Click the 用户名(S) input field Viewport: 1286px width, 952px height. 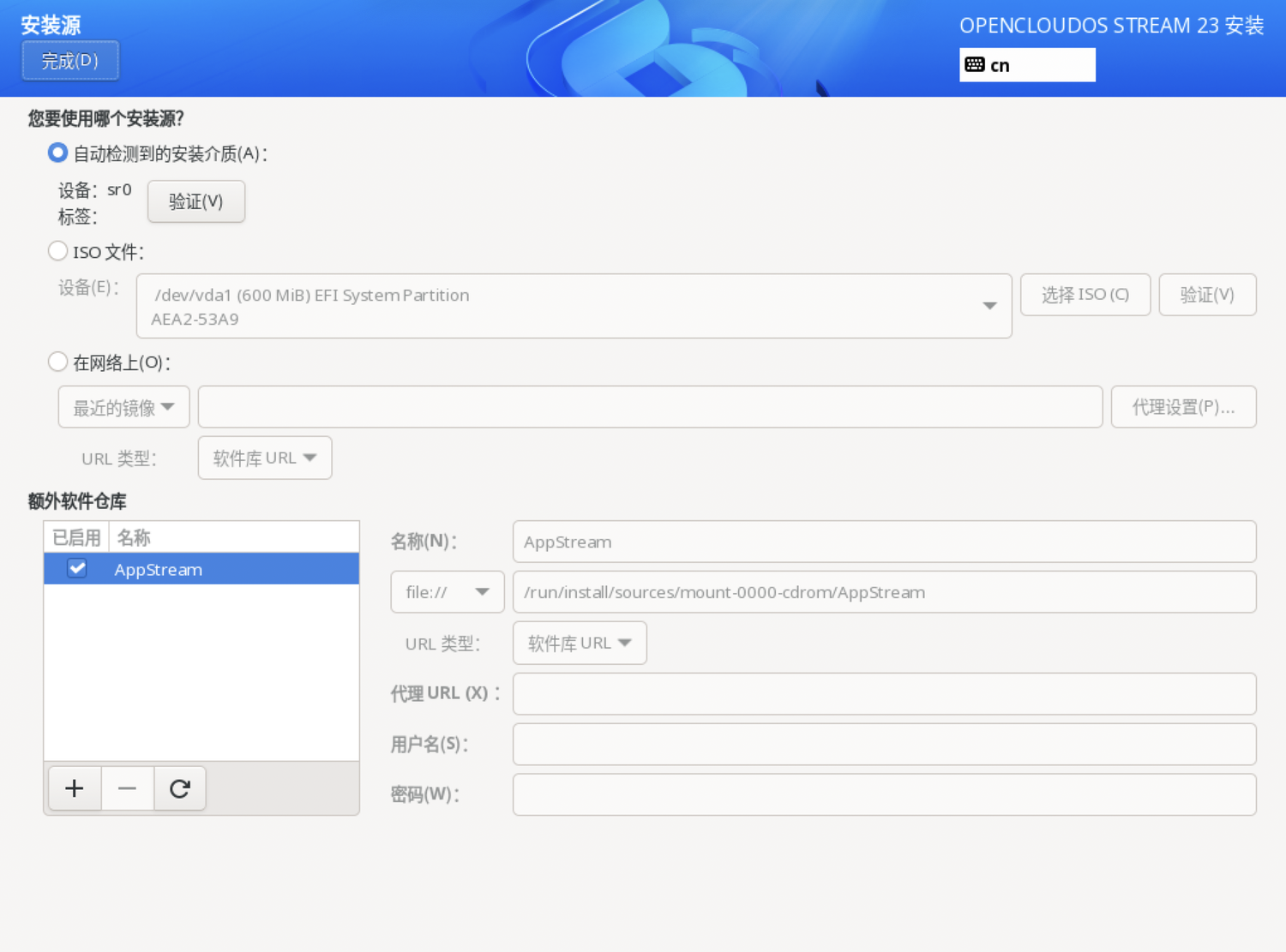click(x=885, y=744)
